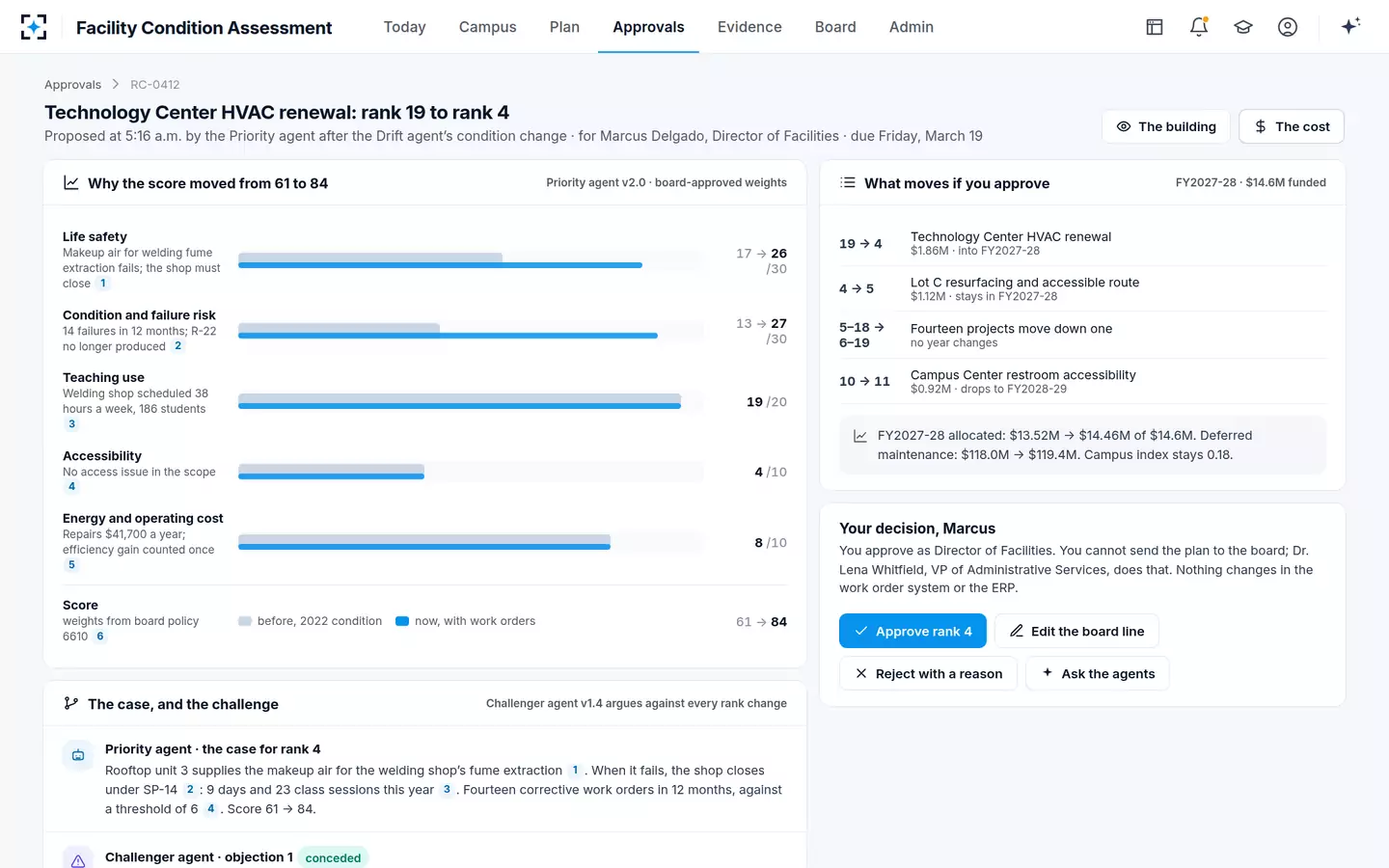Open the Board tab
This screenshot has height=868, width=1389.
[835, 27]
